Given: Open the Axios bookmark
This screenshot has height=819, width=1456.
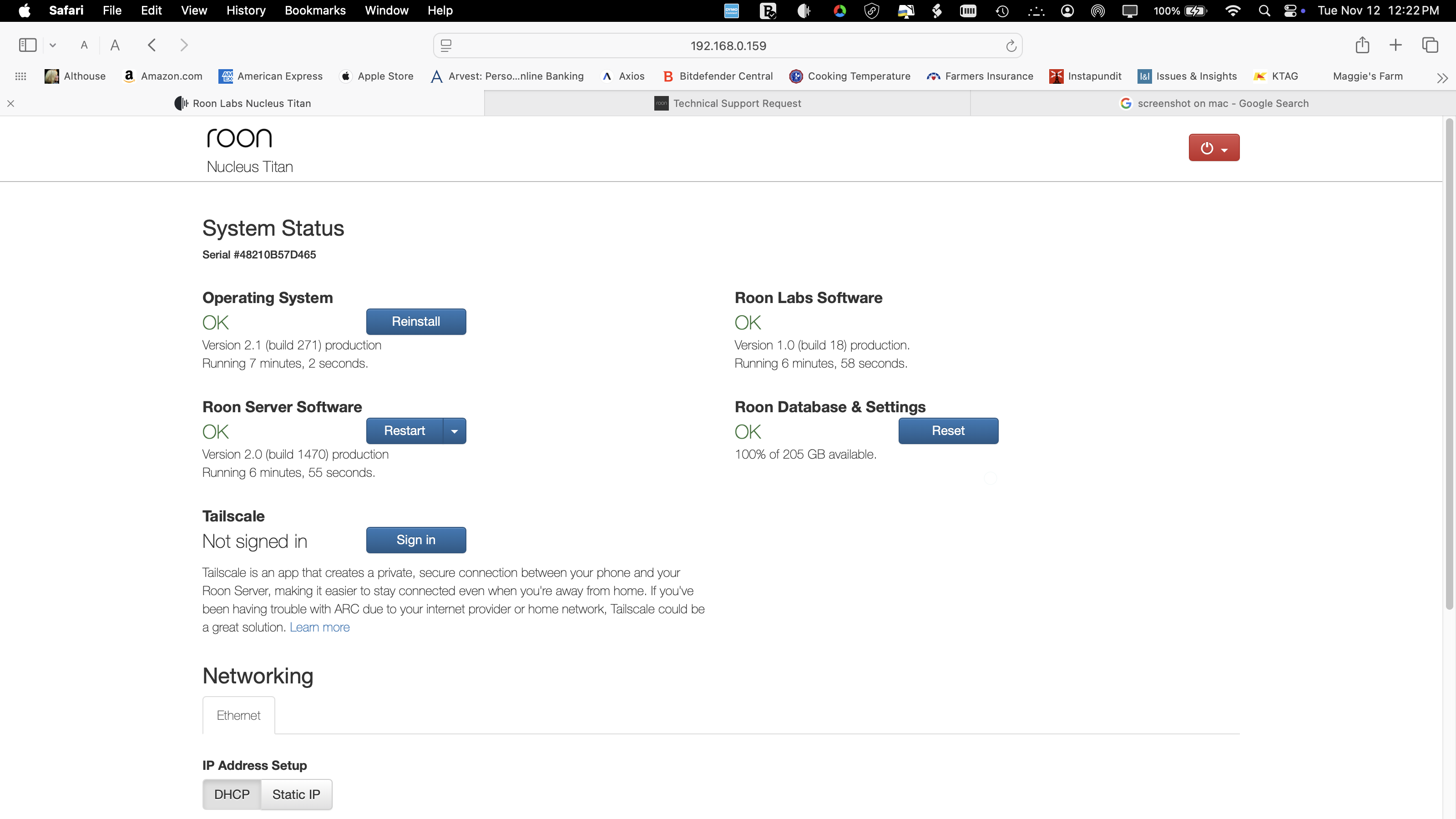Looking at the screenshot, I should click(623, 76).
